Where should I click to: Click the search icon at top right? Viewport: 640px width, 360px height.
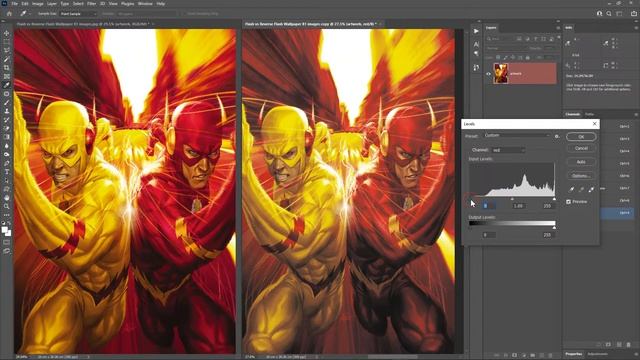(x=609, y=13)
